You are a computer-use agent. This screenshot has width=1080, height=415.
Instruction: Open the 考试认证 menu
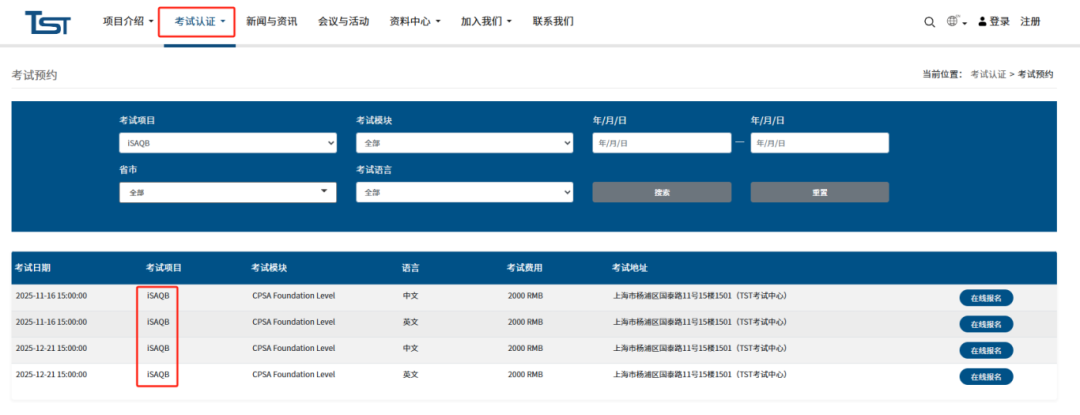click(x=200, y=21)
